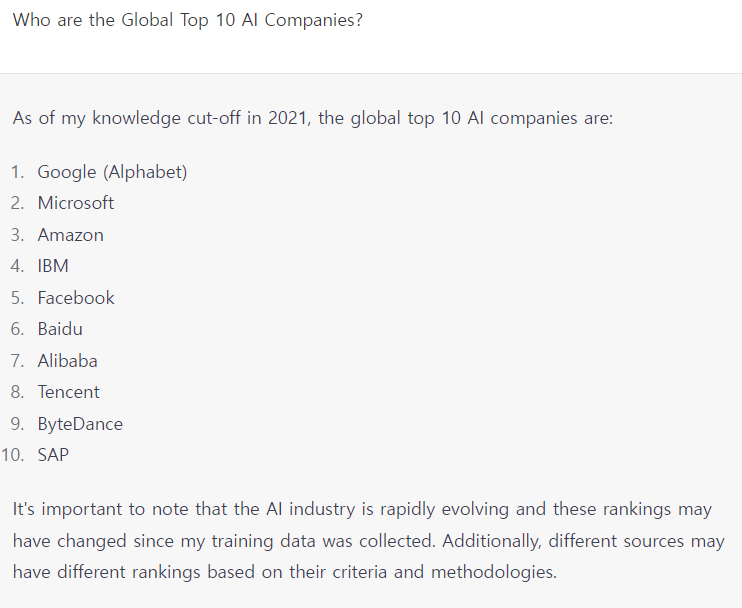
Task: Click the 'Google (Alphabet)' list item
Action: 112,172
